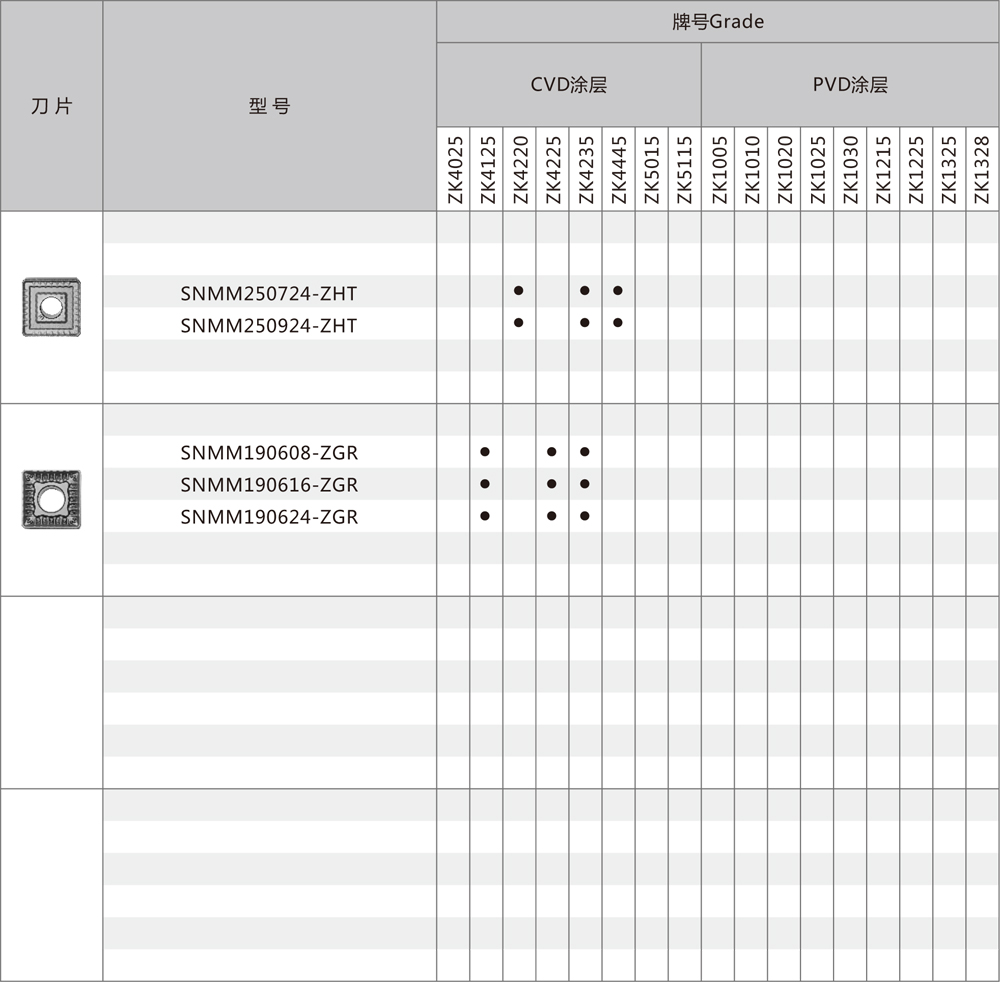
Task: Click the ZK1328 grade column header
Action: click(981, 169)
